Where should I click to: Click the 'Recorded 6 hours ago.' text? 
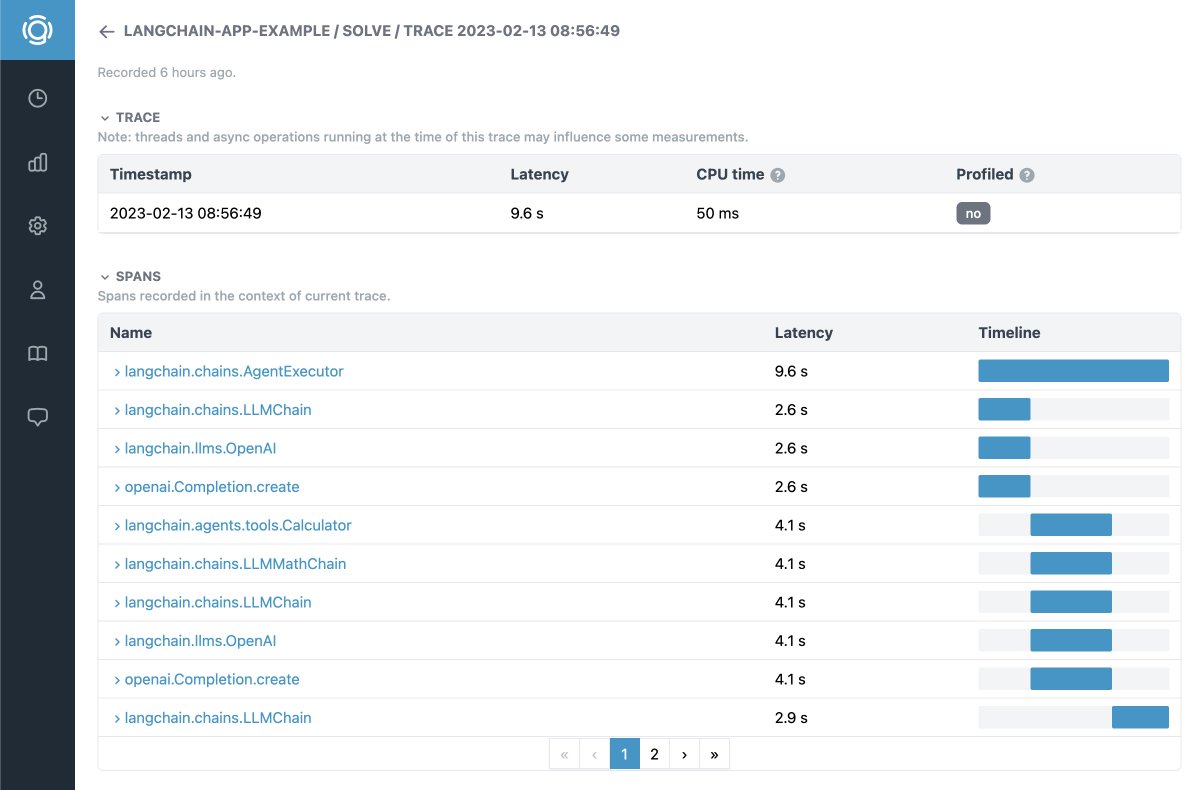click(x=167, y=72)
